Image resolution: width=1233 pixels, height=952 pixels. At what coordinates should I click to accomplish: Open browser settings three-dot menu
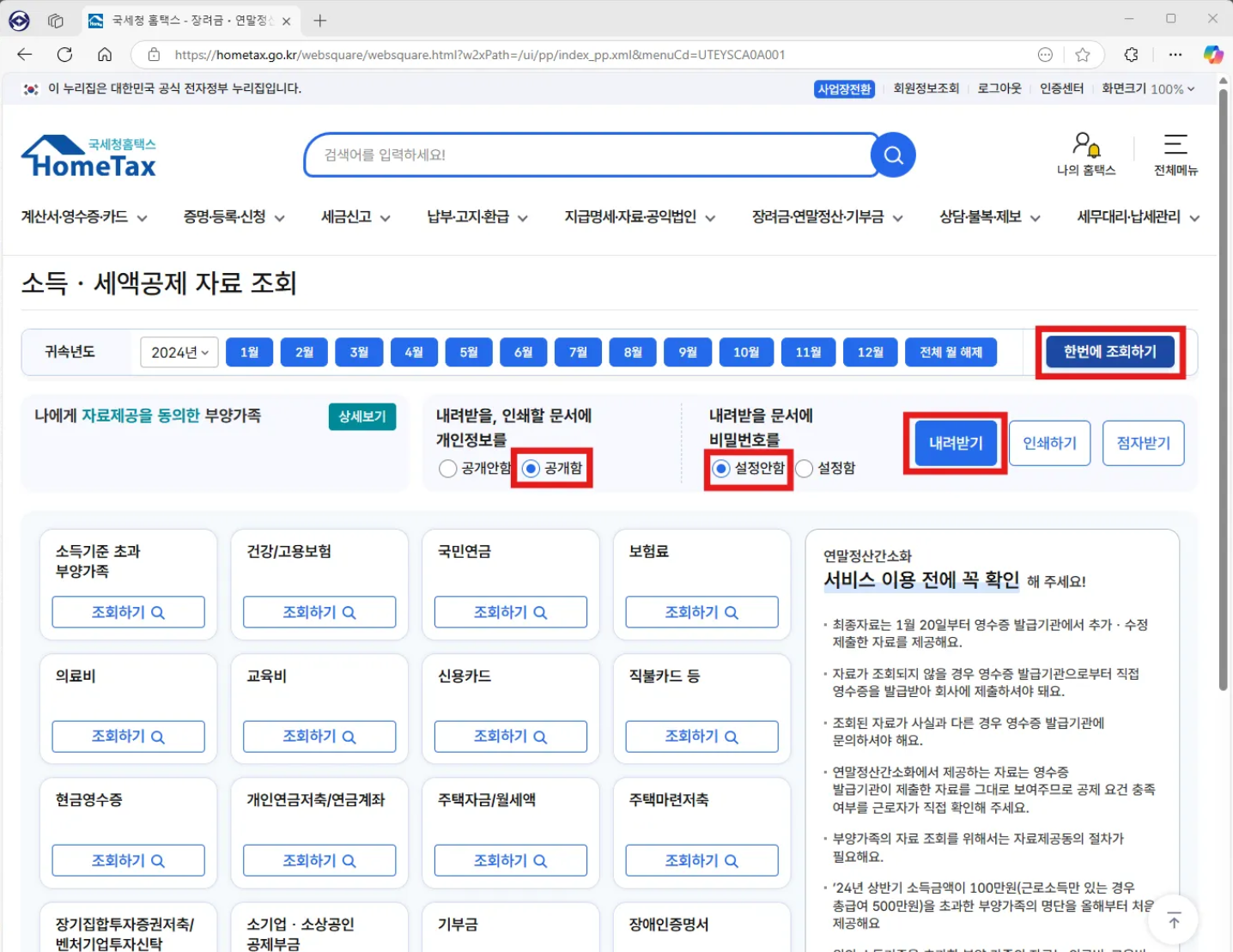[1175, 54]
